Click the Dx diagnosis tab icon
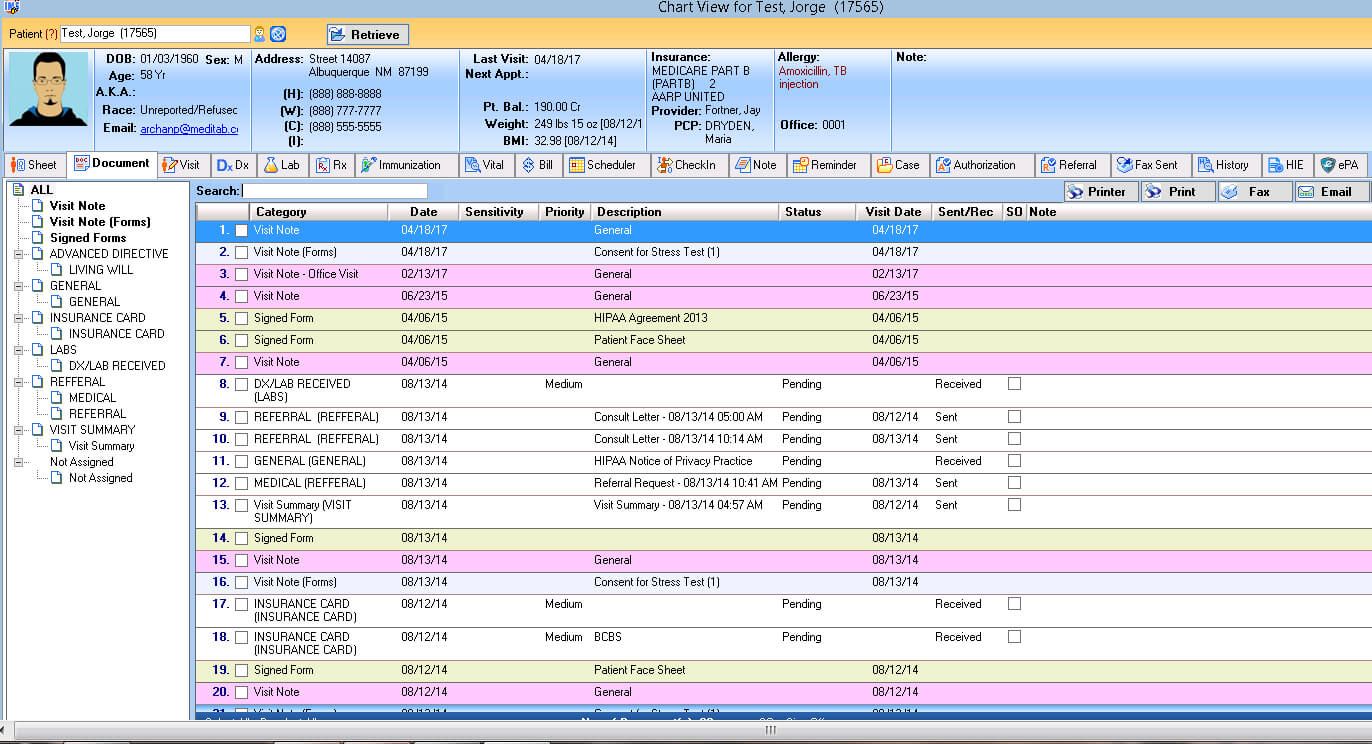Viewport: 1372px width, 744px height. 225,165
